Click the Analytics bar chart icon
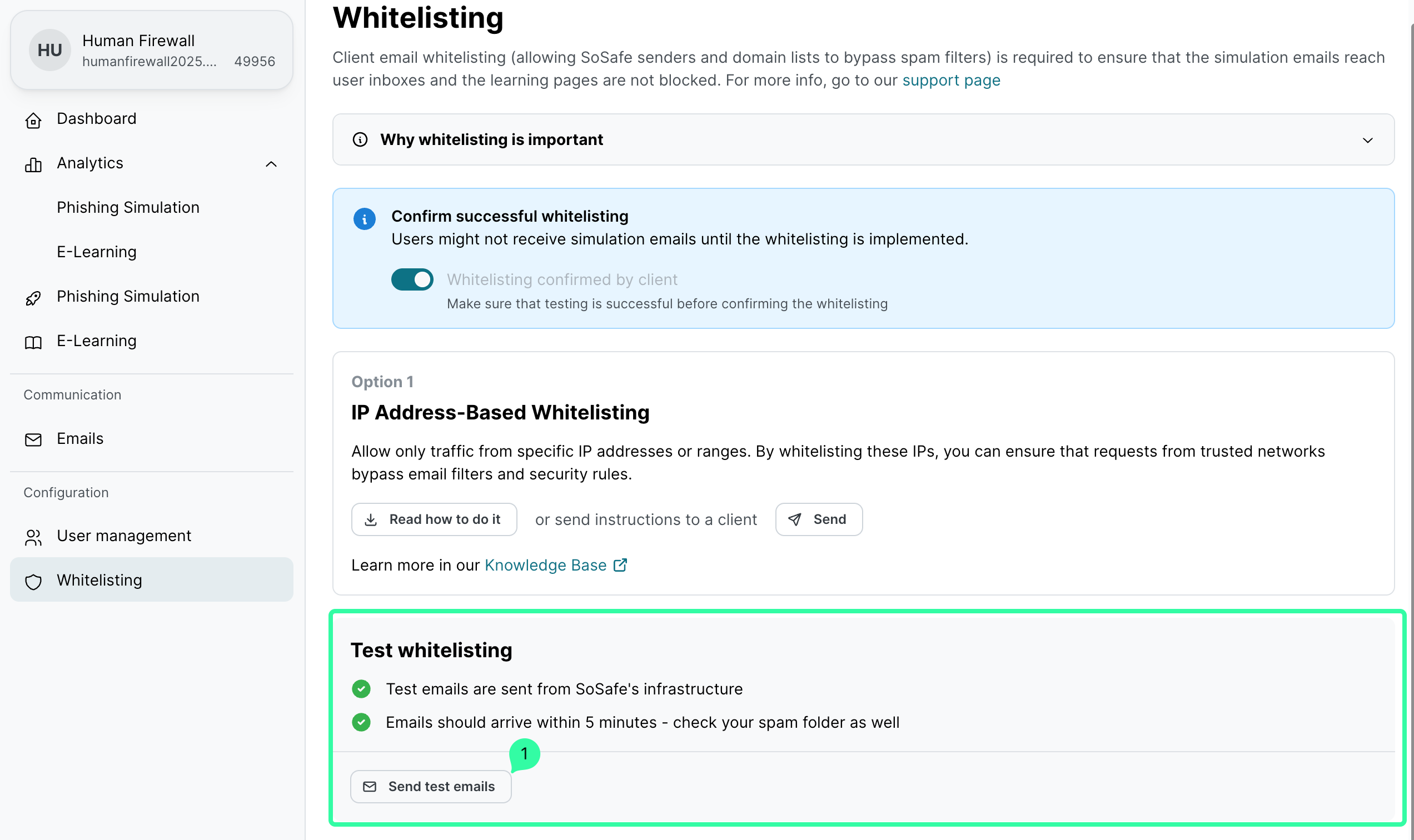Screen dimensions: 1414x840 [x=33, y=164]
